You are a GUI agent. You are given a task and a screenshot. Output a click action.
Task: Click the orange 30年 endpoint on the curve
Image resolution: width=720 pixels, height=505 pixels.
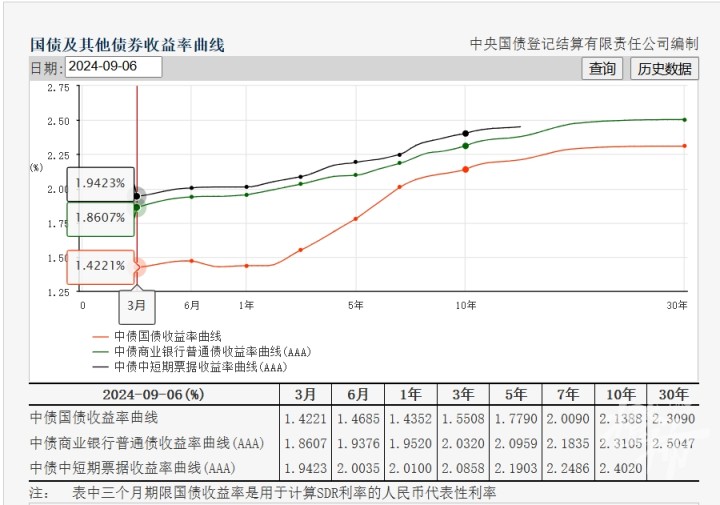[x=685, y=146]
